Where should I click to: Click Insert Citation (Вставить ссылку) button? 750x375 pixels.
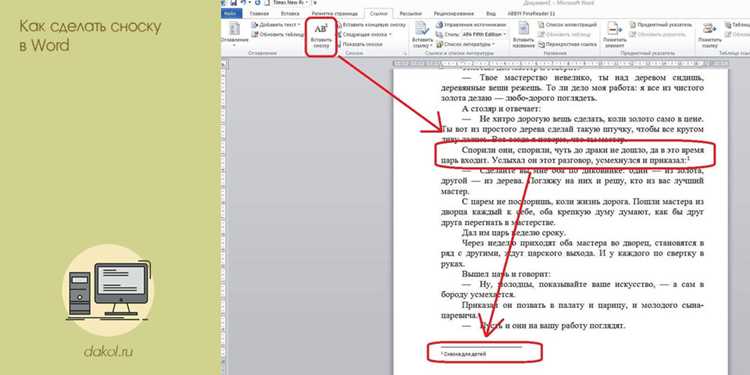(422, 34)
